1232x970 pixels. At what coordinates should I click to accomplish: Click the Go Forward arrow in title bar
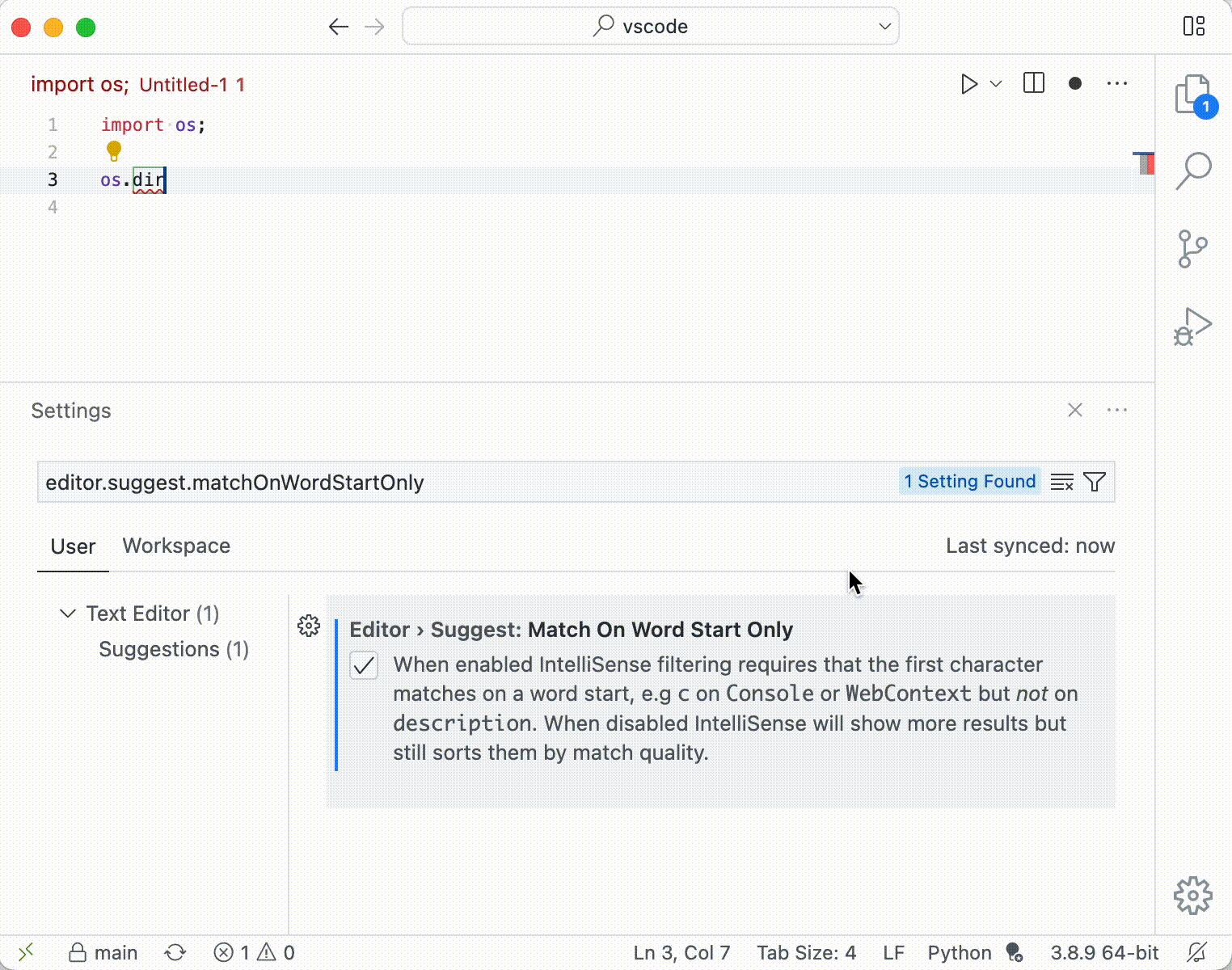[x=374, y=27]
